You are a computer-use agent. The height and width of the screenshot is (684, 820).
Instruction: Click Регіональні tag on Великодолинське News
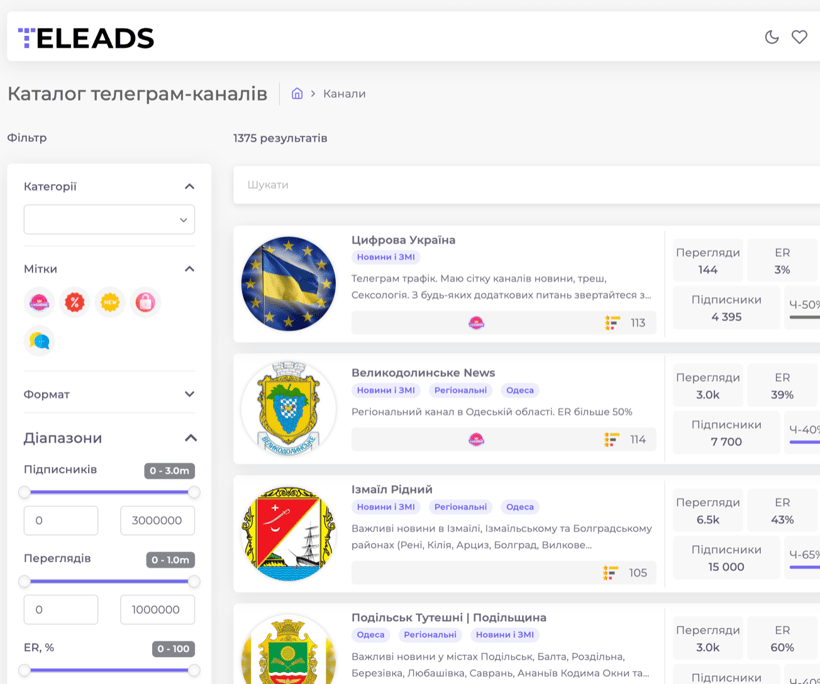460,390
